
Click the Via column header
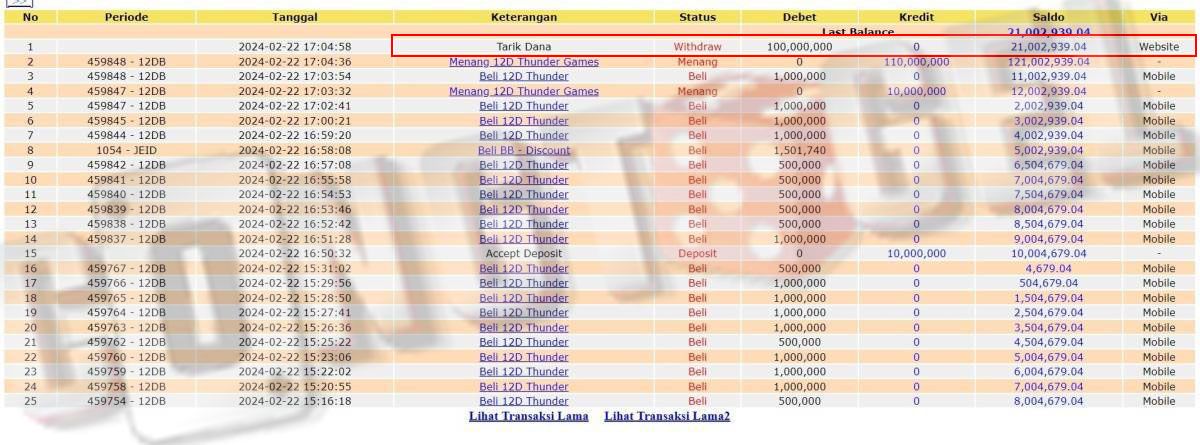click(x=1159, y=17)
